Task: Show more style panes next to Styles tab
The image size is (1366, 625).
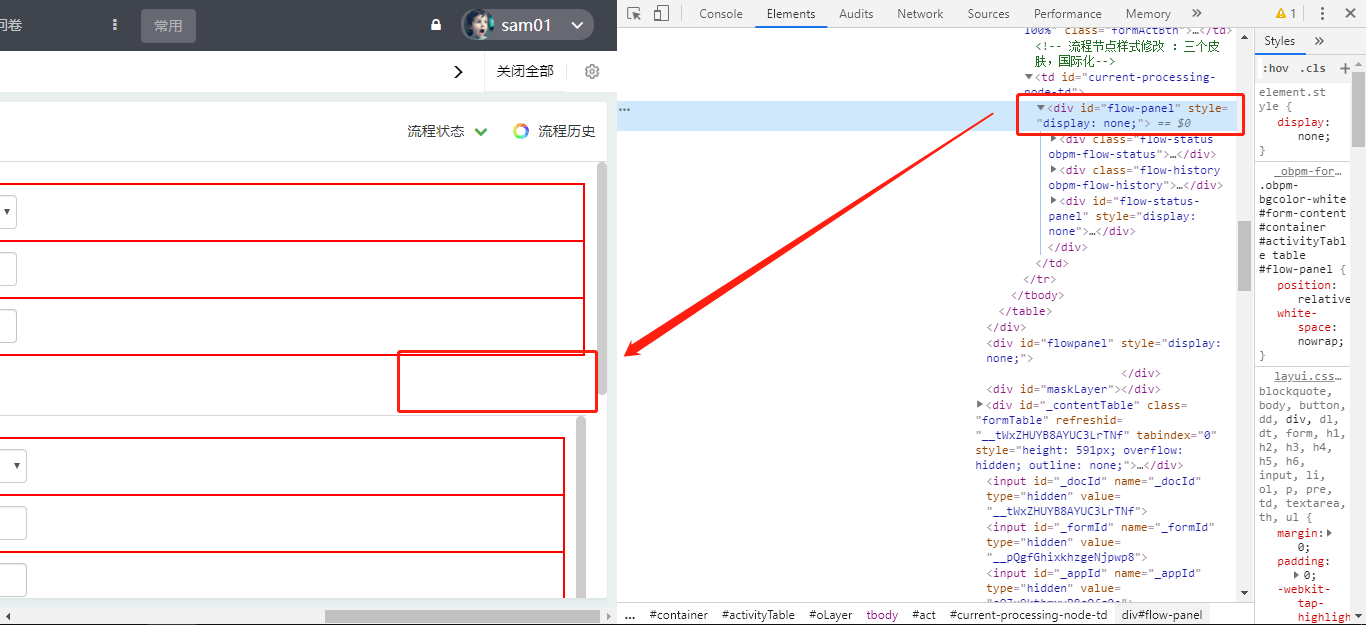Action: click(x=1319, y=41)
